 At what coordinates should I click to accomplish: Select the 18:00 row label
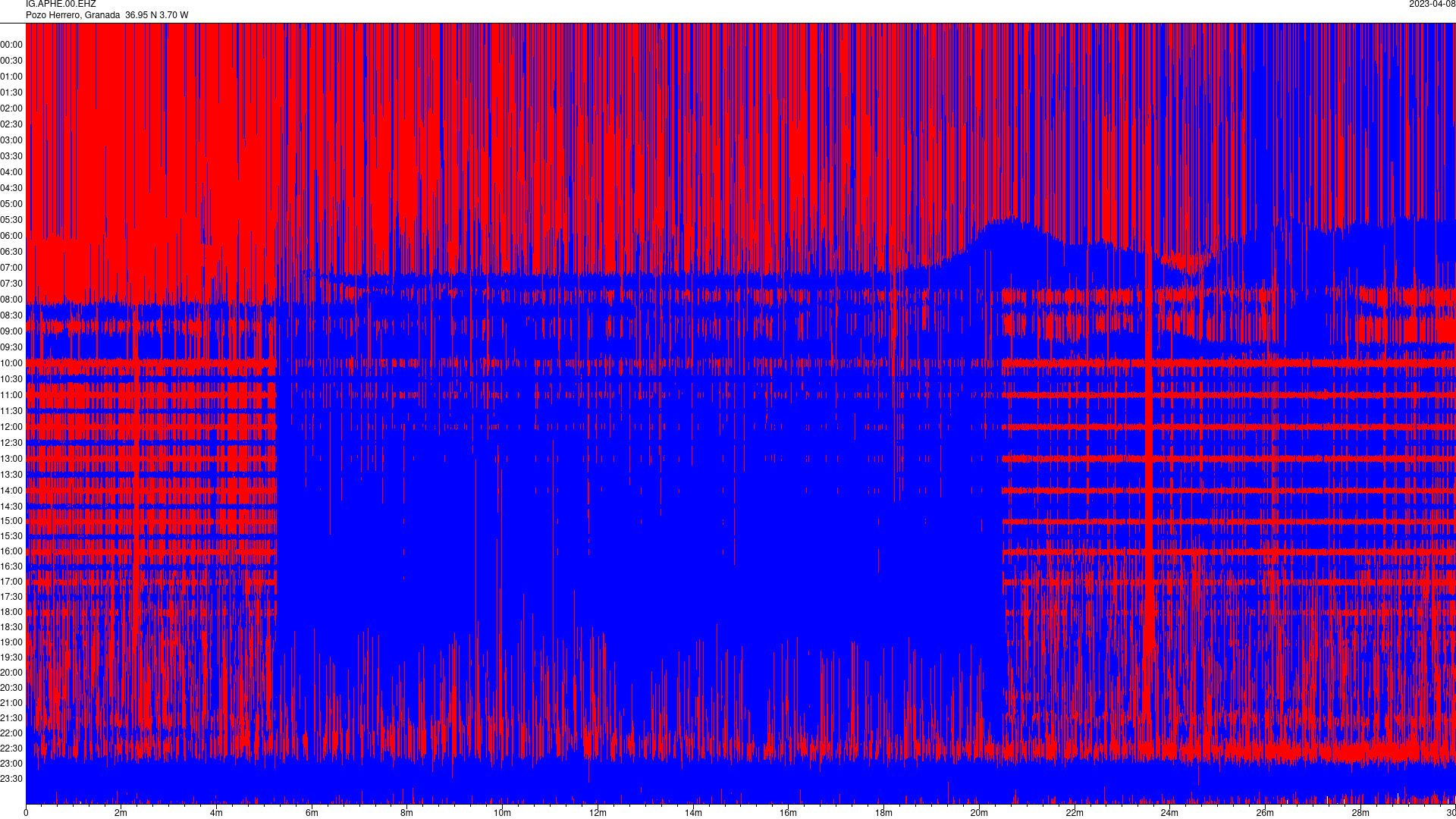pyautogui.click(x=11, y=612)
